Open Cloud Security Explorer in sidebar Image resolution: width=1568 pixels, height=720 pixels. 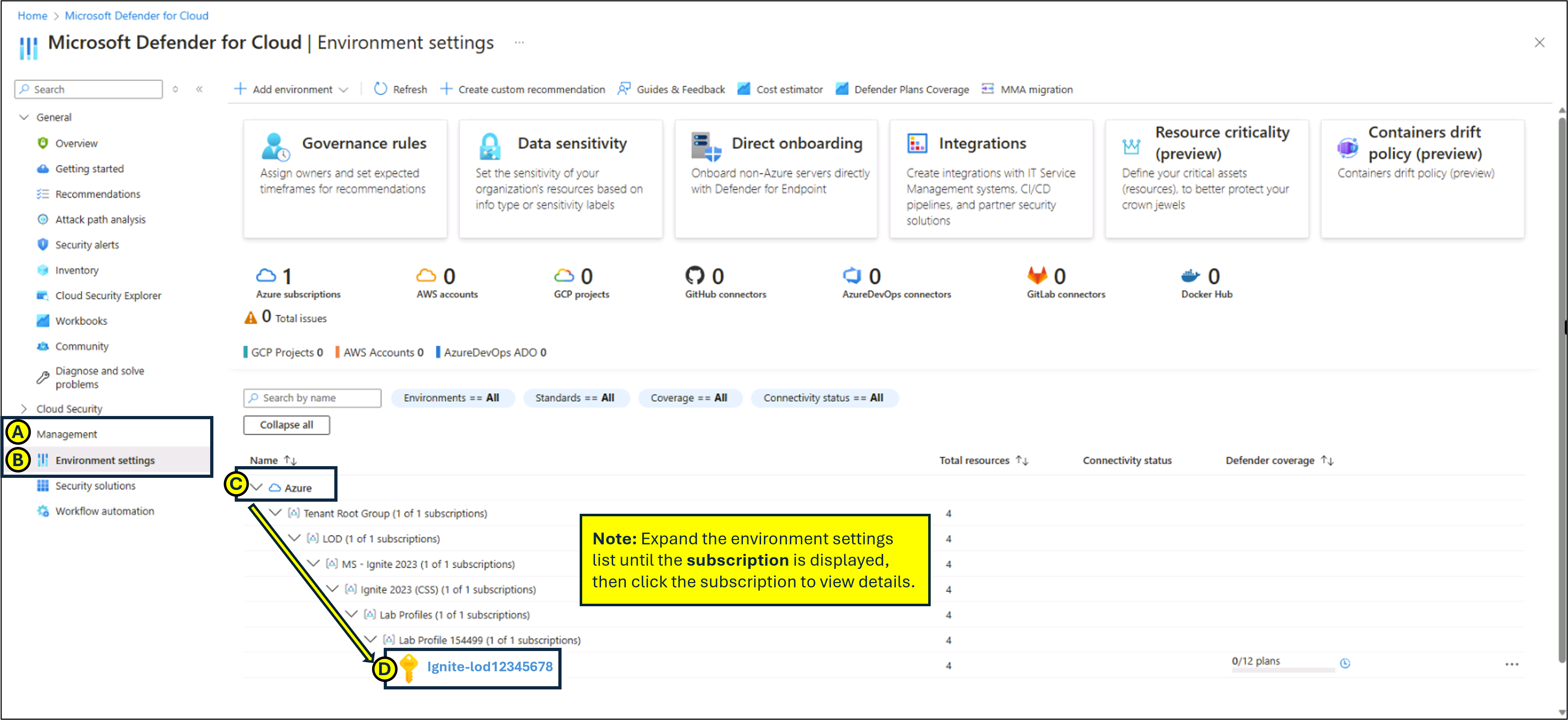click(x=108, y=295)
